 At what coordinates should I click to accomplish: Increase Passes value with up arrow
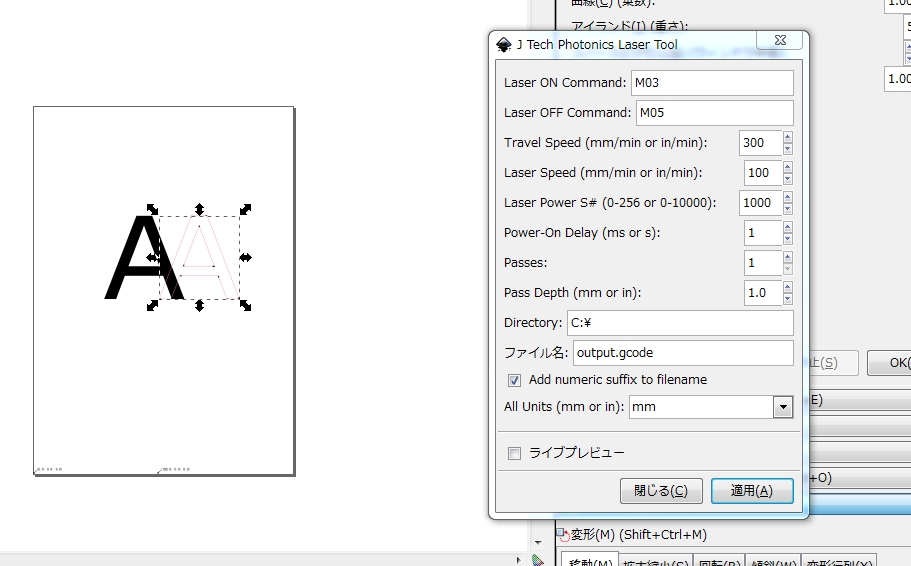tap(787, 257)
